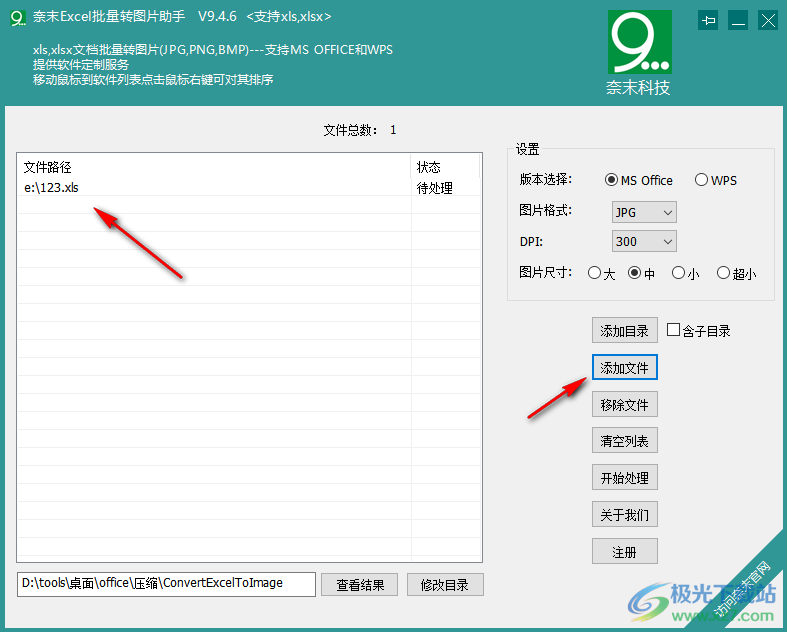Image resolution: width=787 pixels, height=632 pixels.
Task: Choose 小 image size option
Action: [x=685, y=273]
